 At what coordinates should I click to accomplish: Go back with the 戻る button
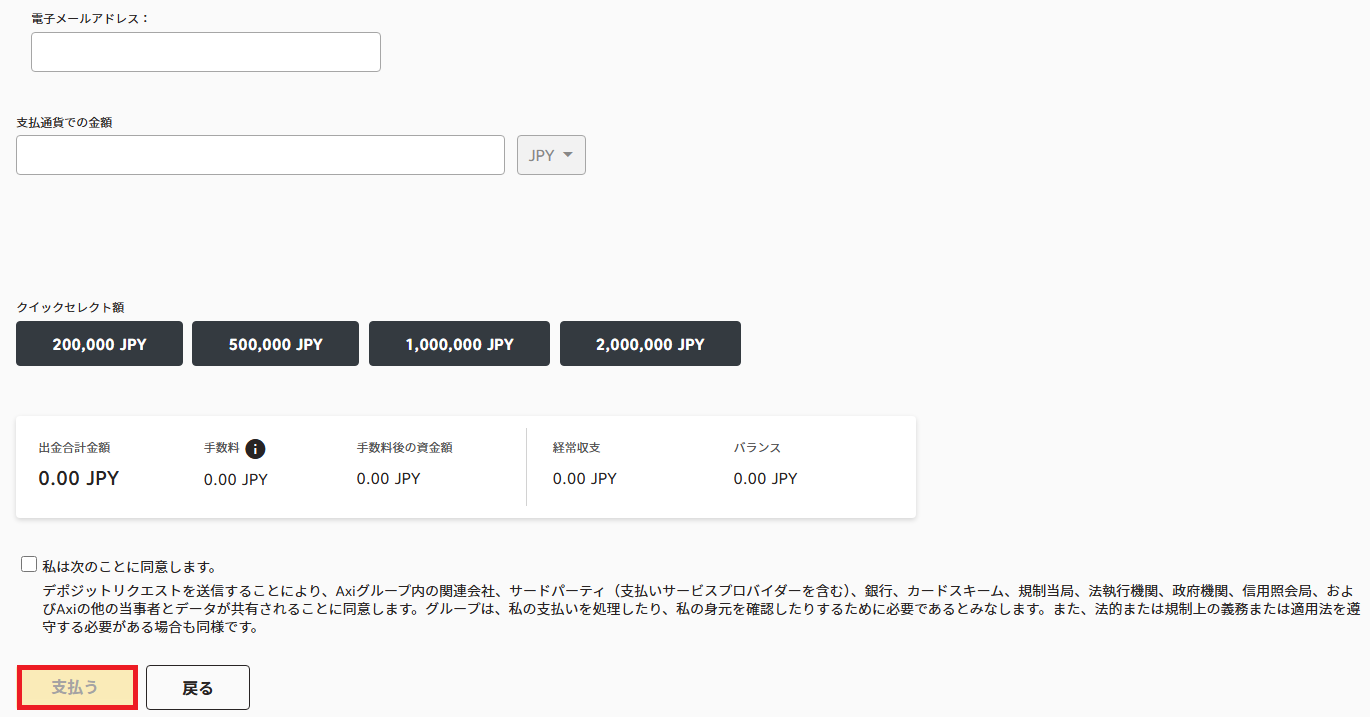pyautogui.click(x=198, y=688)
